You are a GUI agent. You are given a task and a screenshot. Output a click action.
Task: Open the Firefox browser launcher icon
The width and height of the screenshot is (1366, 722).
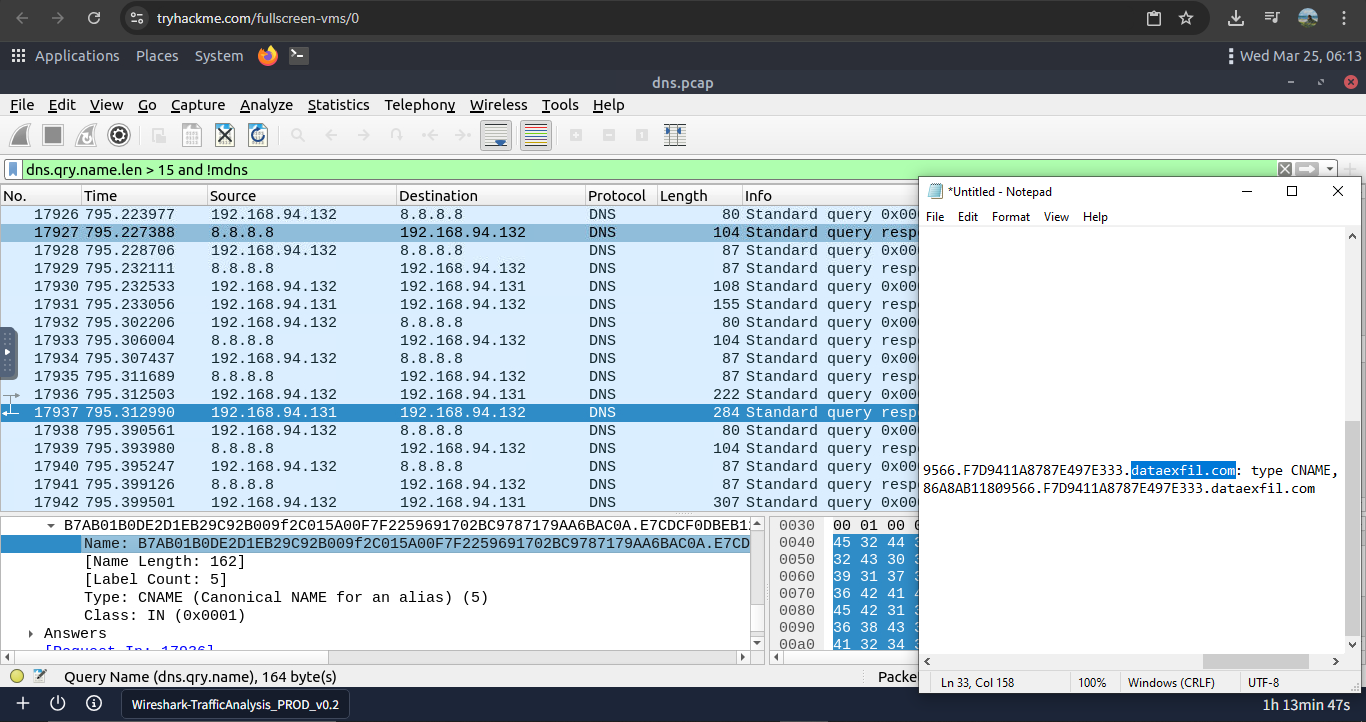click(267, 56)
